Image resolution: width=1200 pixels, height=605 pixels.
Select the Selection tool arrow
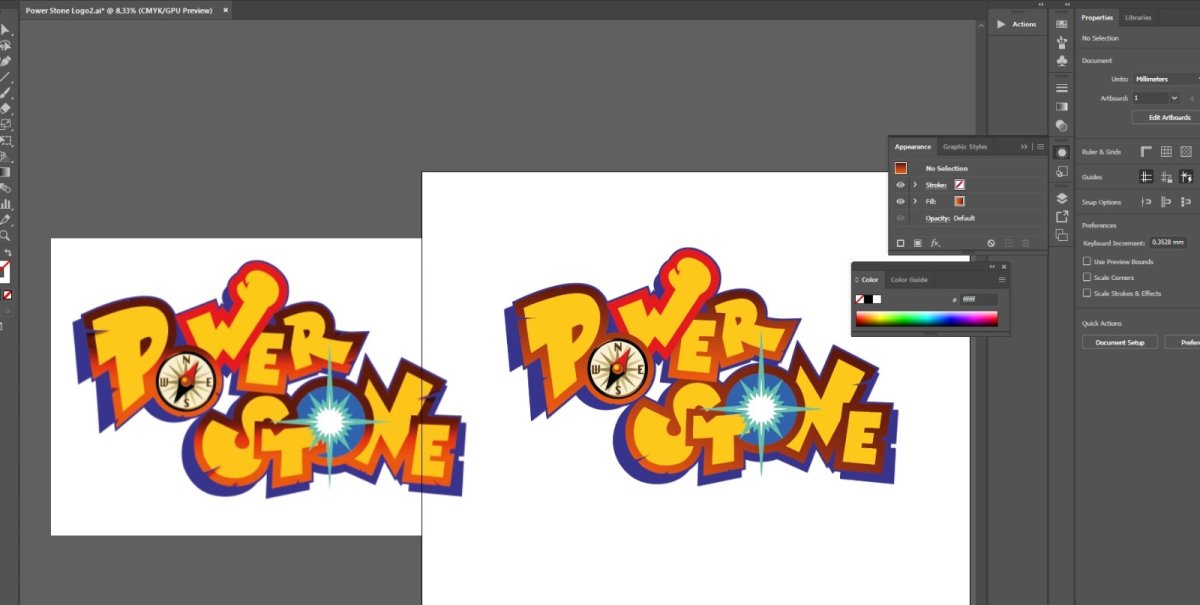click(x=5, y=29)
